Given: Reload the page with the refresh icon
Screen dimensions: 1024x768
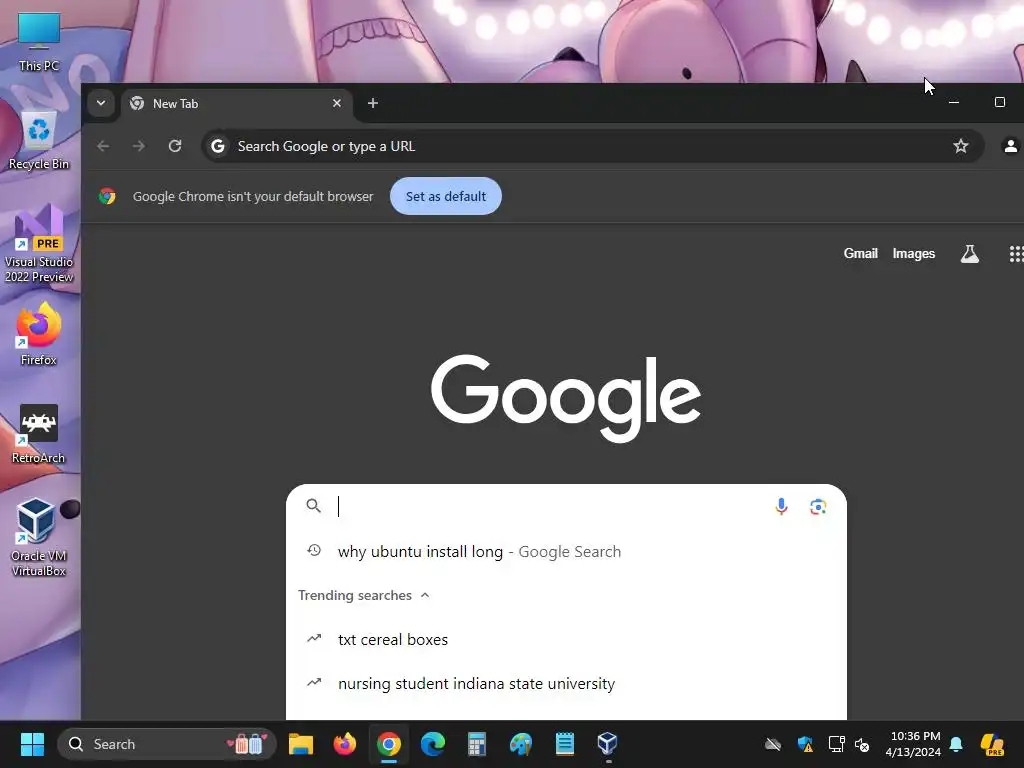Looking at the screenshot, I should tap(175, 146).
